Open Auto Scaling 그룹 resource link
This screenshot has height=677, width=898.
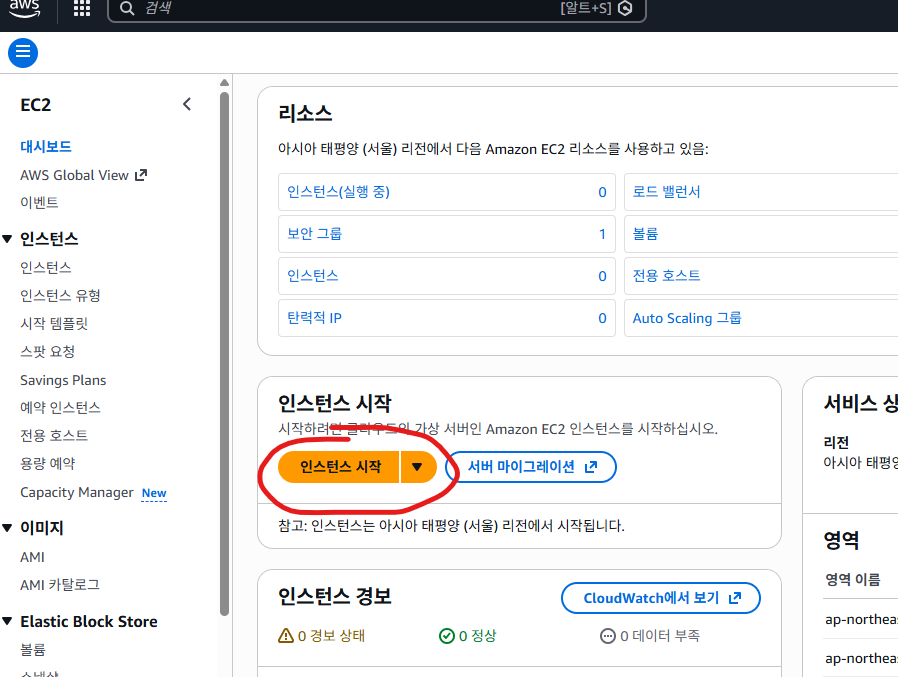tap(687, 318)
